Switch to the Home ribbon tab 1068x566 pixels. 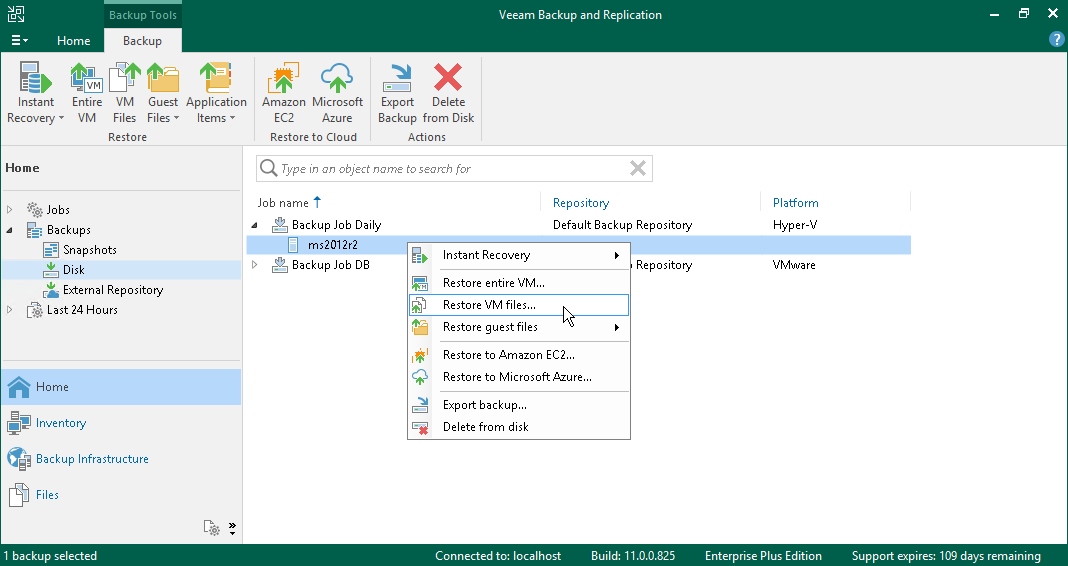[x=74, y=41]
